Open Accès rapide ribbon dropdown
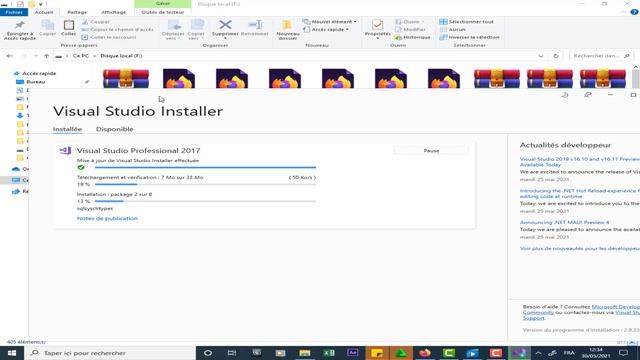Image resolution: width=640 pixels, height=360 pixels. [326, 29]
